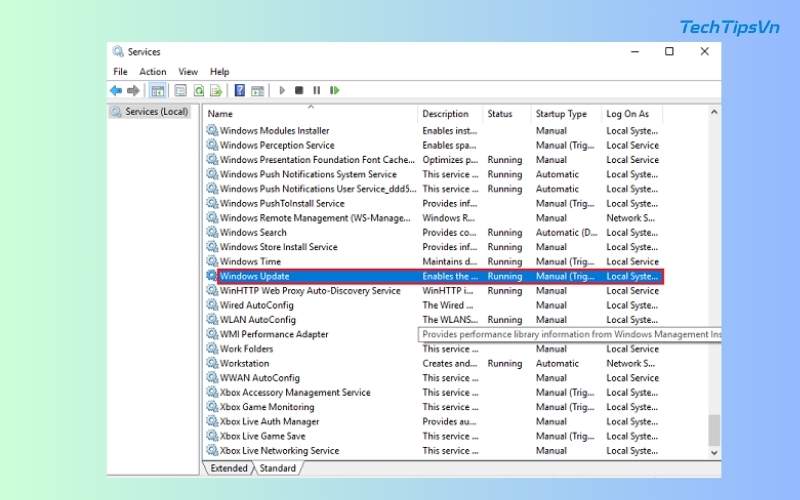
Task: Select Windows PushToInstall Service row
Action: click(x=434, y=203)
